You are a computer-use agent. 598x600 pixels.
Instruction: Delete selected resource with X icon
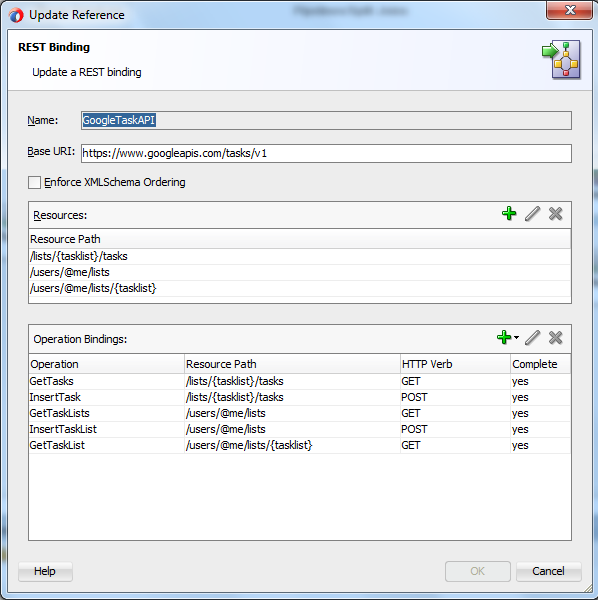(556, 214)
